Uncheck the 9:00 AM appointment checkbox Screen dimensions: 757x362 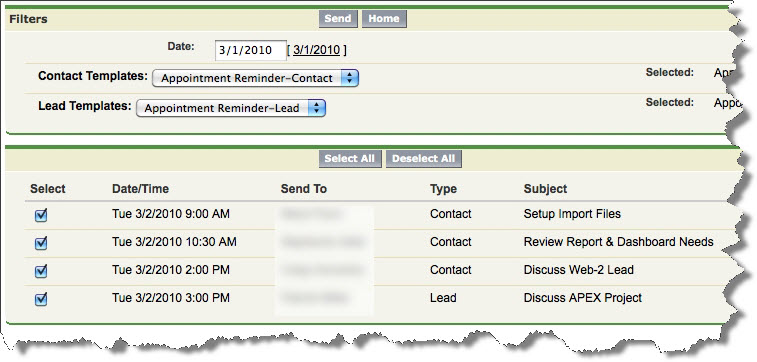pyautogui.click(x=42, y=215)
